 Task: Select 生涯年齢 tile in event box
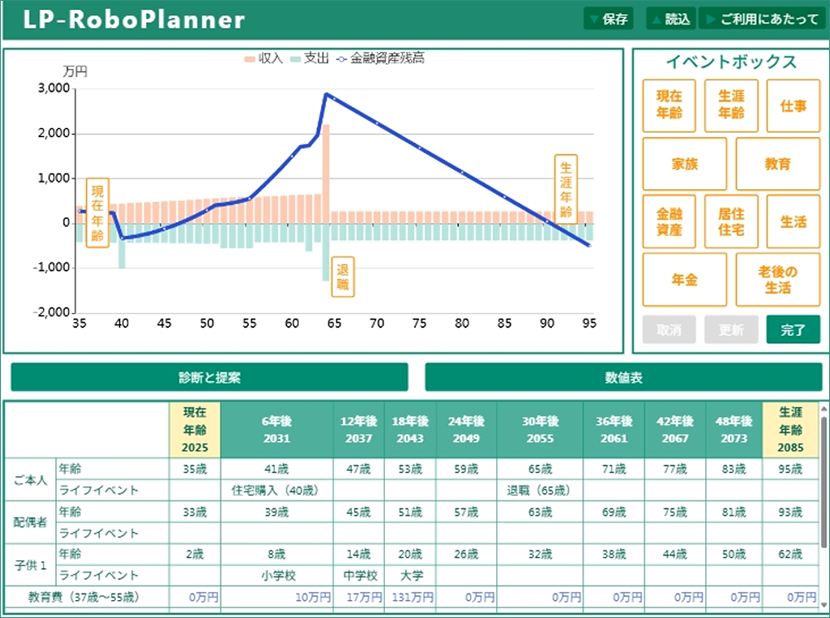(x=731, y=106)
